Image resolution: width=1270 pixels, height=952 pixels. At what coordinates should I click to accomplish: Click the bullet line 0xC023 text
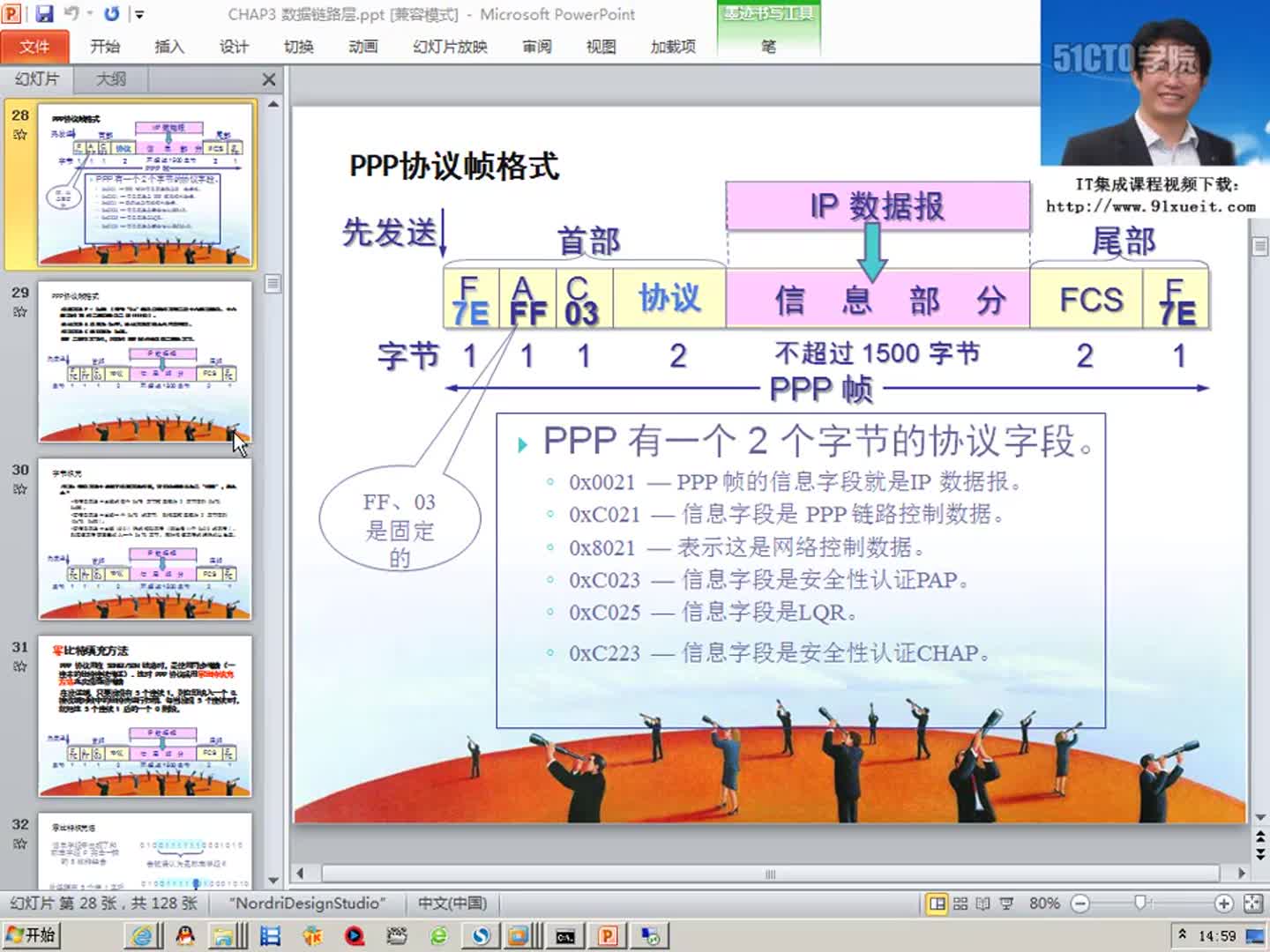pyautogui.click(x=770, y=580)
